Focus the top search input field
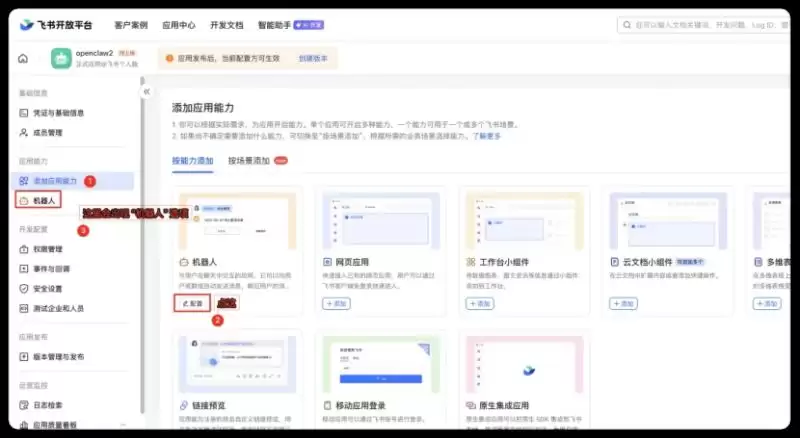The image size is (800, 438). tap(704, 25)
